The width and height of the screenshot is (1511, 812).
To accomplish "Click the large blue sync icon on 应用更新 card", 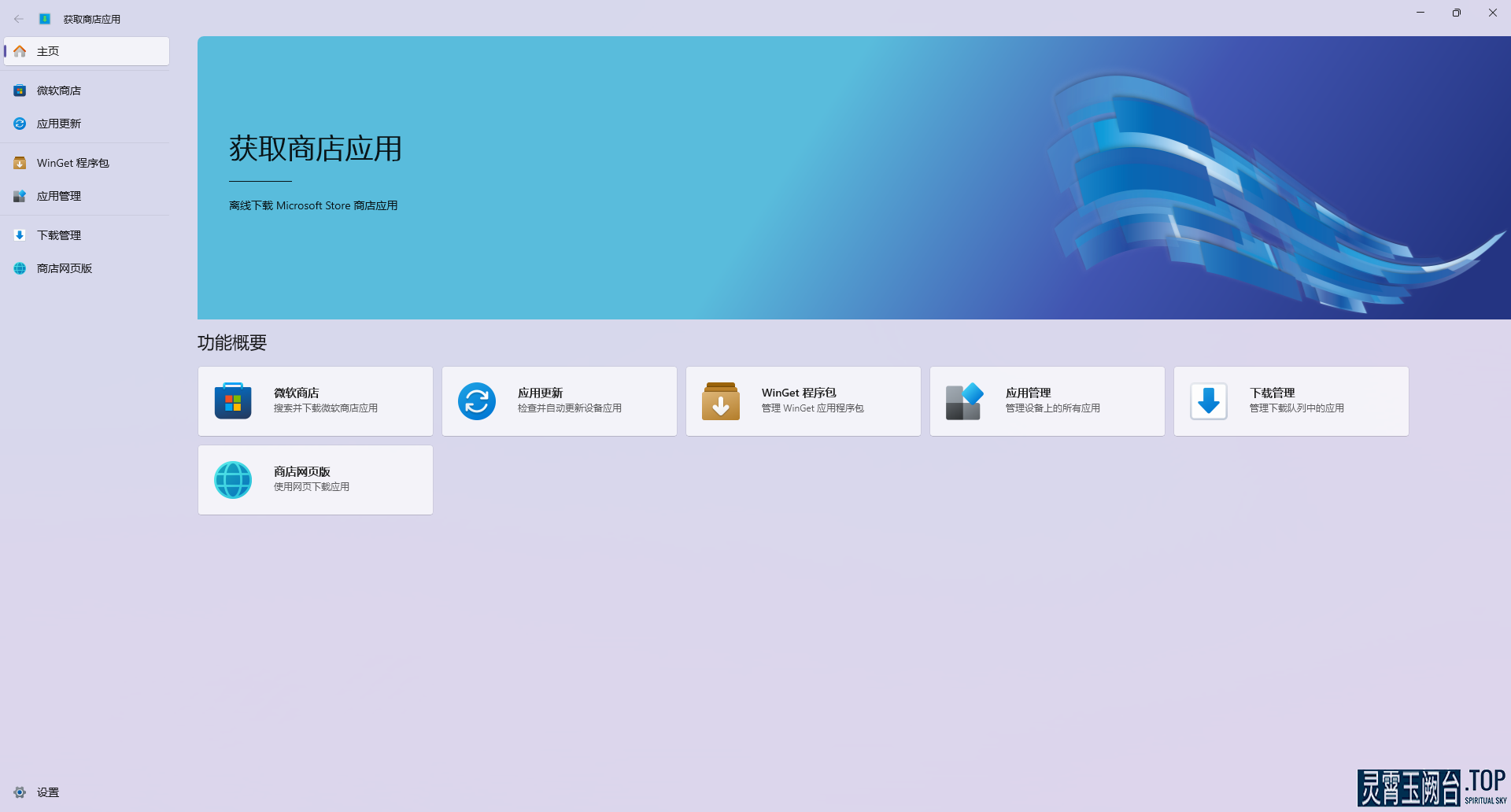I will pyautogui.click(x=477, y=401).
